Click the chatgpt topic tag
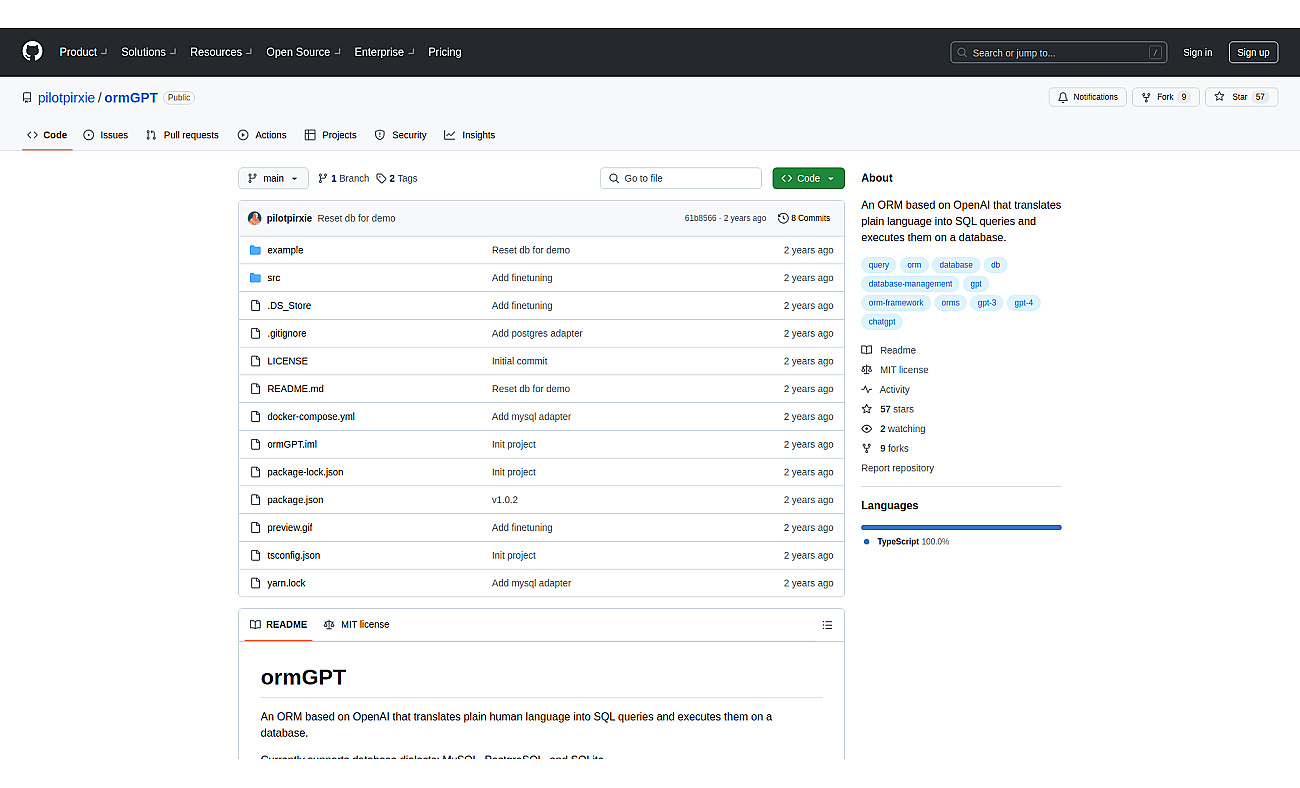This screenshot has height=788, width=1300. click(x=882, y=322)
